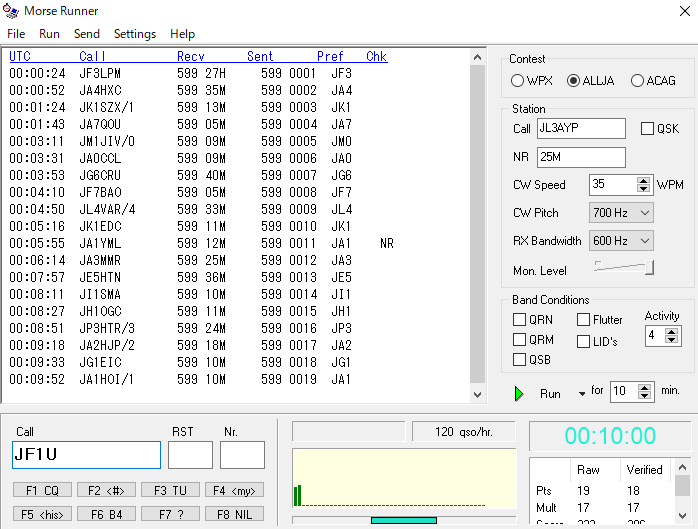The height and width of the screenshot is (529, 698).
Task: Click the Run button label
Action: (550, 394)
